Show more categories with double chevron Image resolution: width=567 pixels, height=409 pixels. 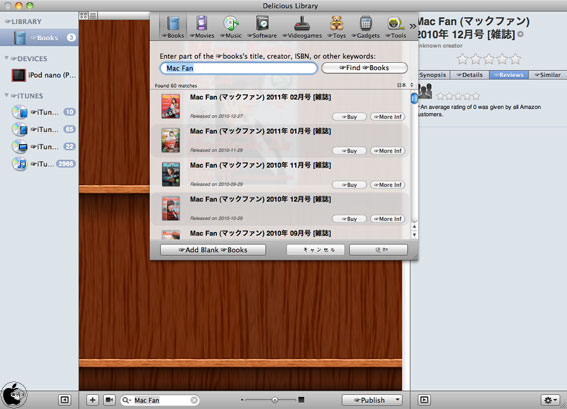pyautogui.click(x=413, y=26)
